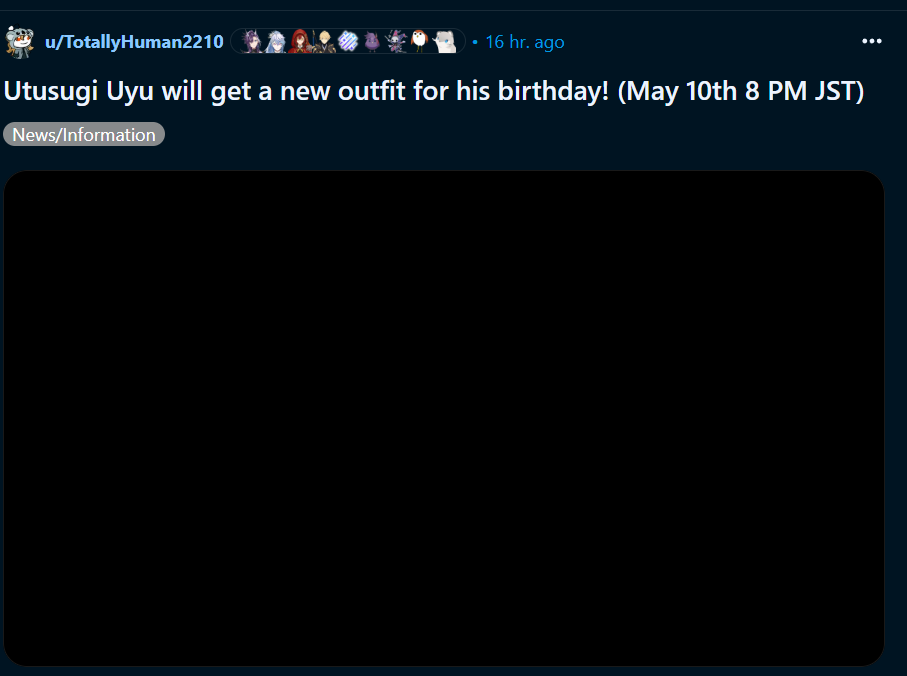Open the Utusugi Uyu birthday outfit post title

(434, 91)
